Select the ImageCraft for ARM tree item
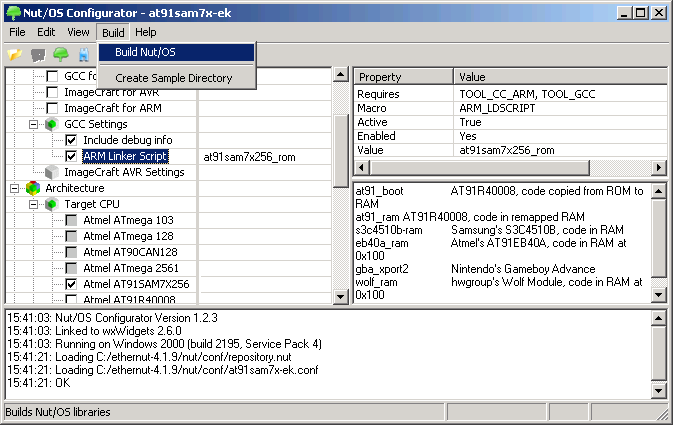Screen dimensions: 673x425 (113, 108)
